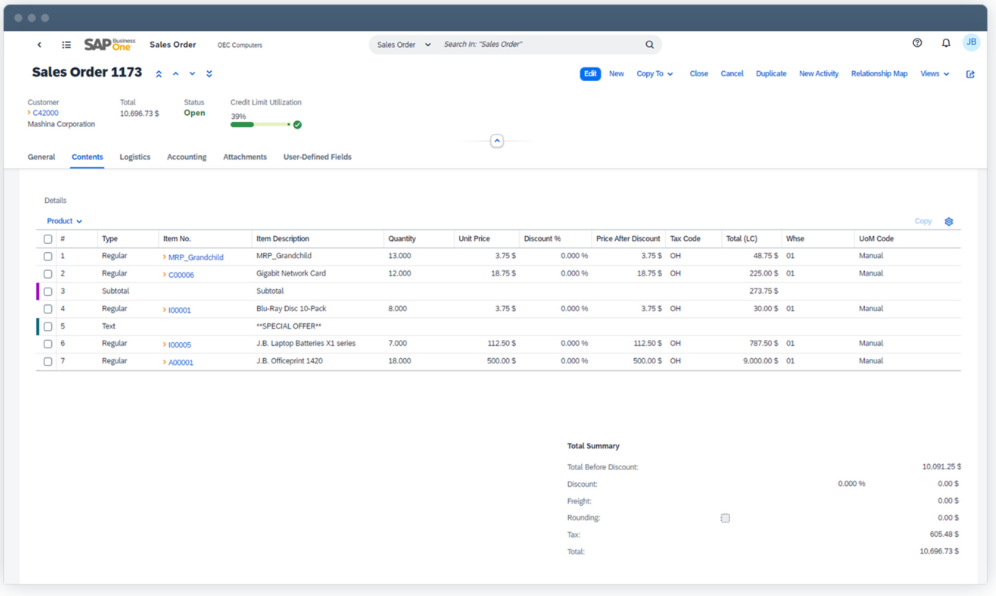Open the notifications bell
This screenshot has width=996, height=596.
coord(946,44)
